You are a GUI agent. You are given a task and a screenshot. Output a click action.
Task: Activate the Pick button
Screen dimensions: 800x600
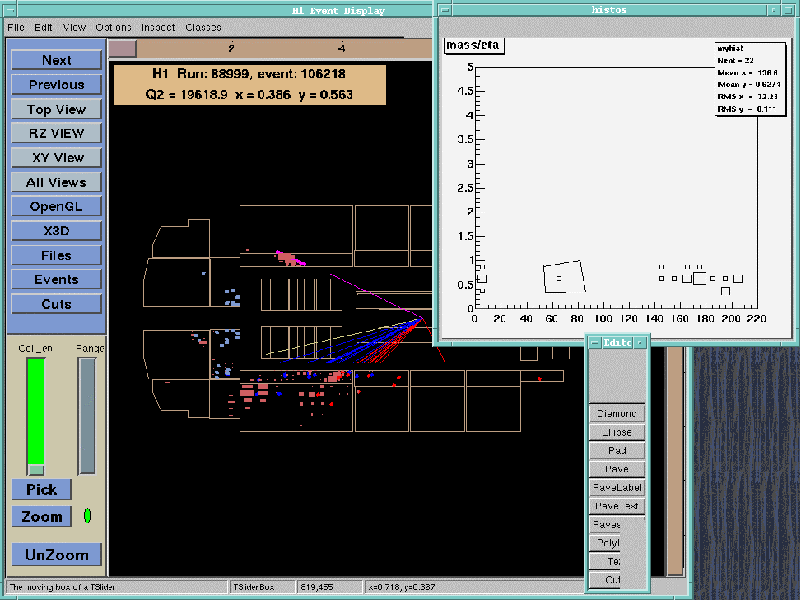(42, 490)
